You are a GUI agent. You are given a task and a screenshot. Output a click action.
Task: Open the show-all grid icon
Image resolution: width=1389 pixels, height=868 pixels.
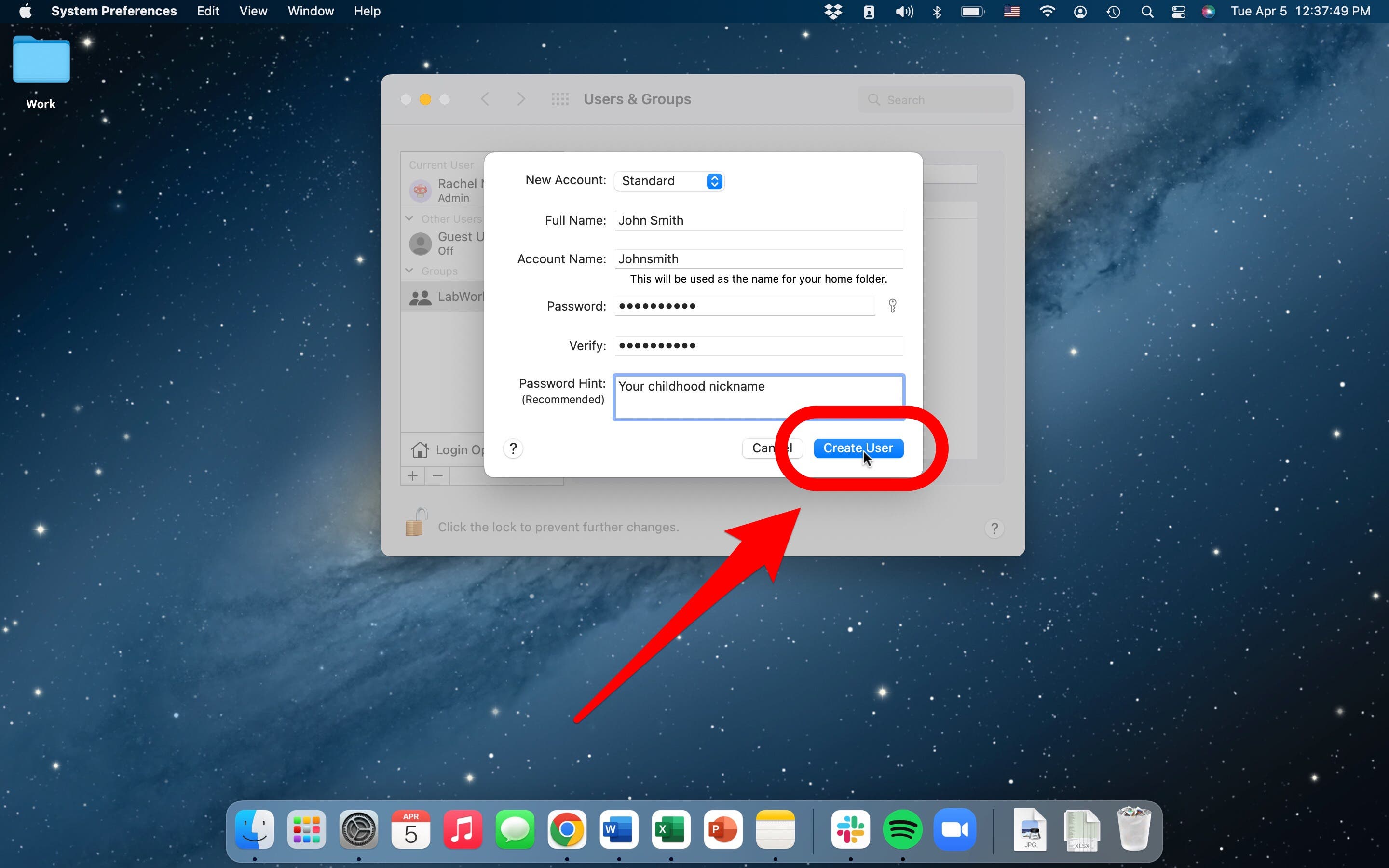559,99
